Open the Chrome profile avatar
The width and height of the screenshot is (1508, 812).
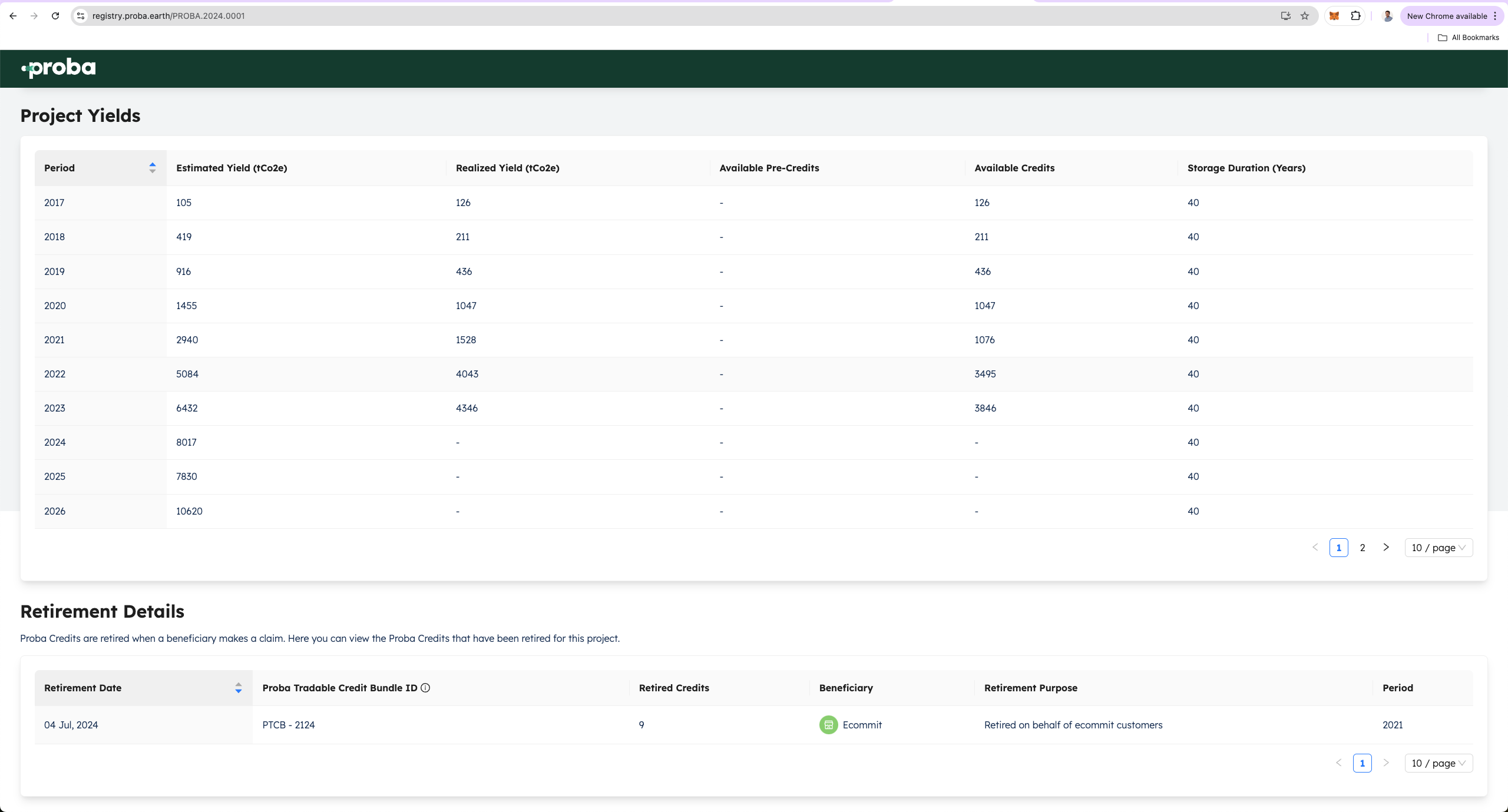pyautogui.click(x=1387, y=16)
